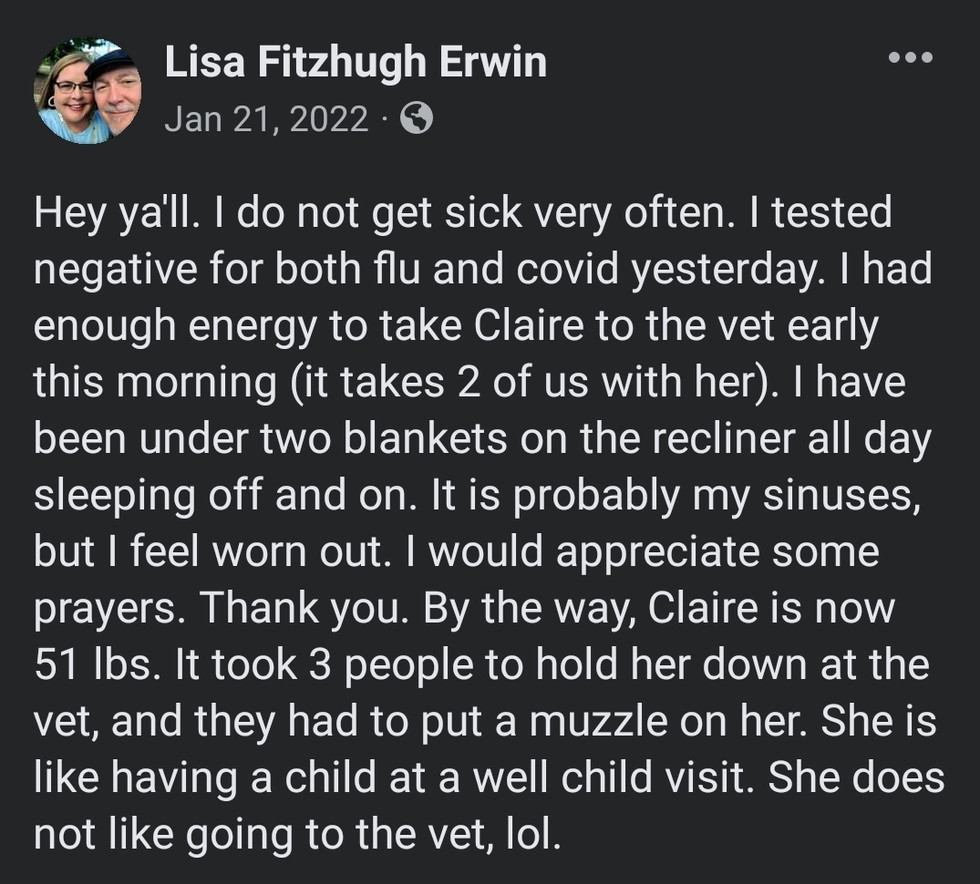Screen dimensions: 980x884
Task: Open the Jan 21, 2022 post timestamp
Action: (x=266, y=120)
